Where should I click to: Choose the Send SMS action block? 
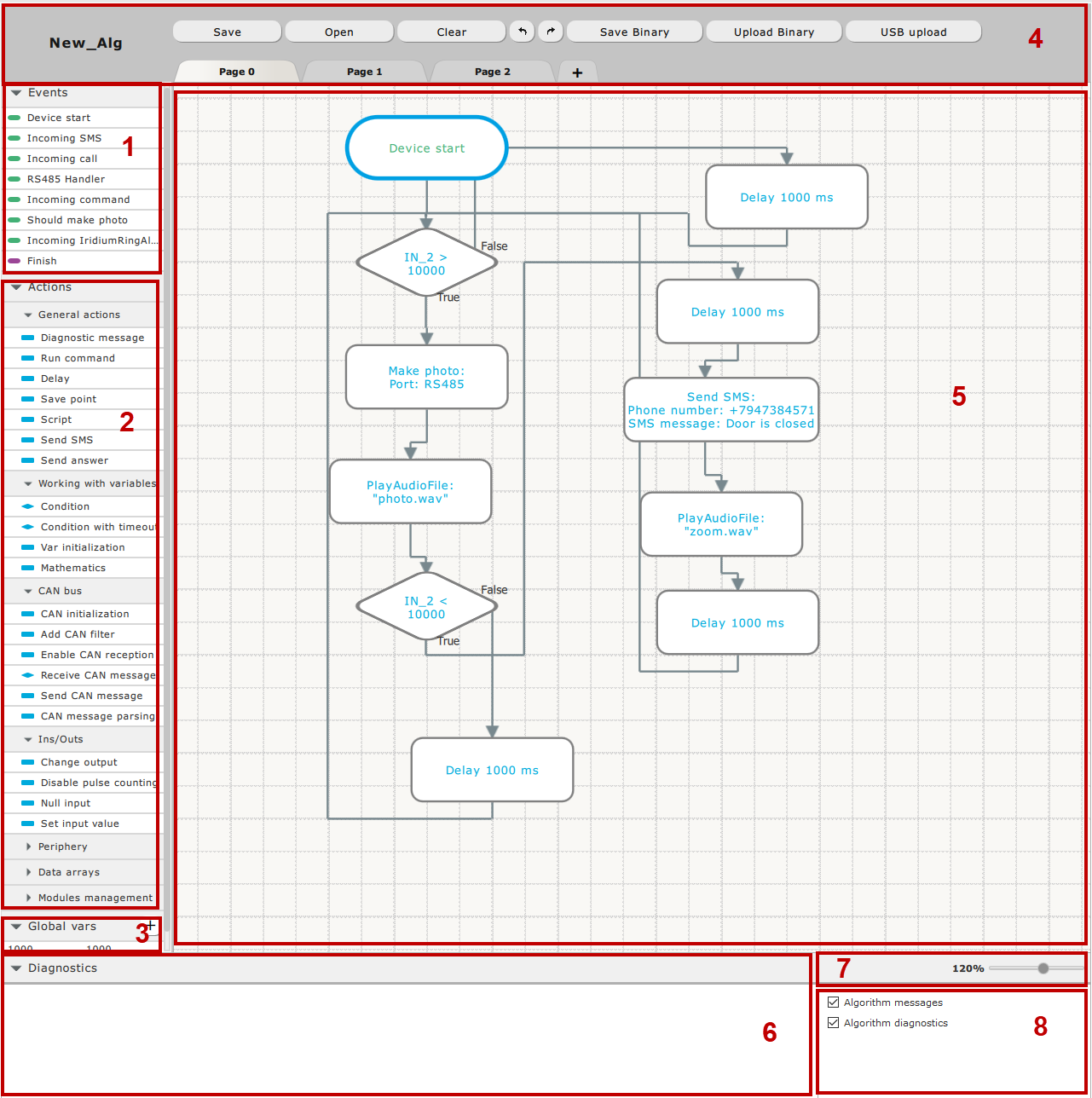point(66,440)
